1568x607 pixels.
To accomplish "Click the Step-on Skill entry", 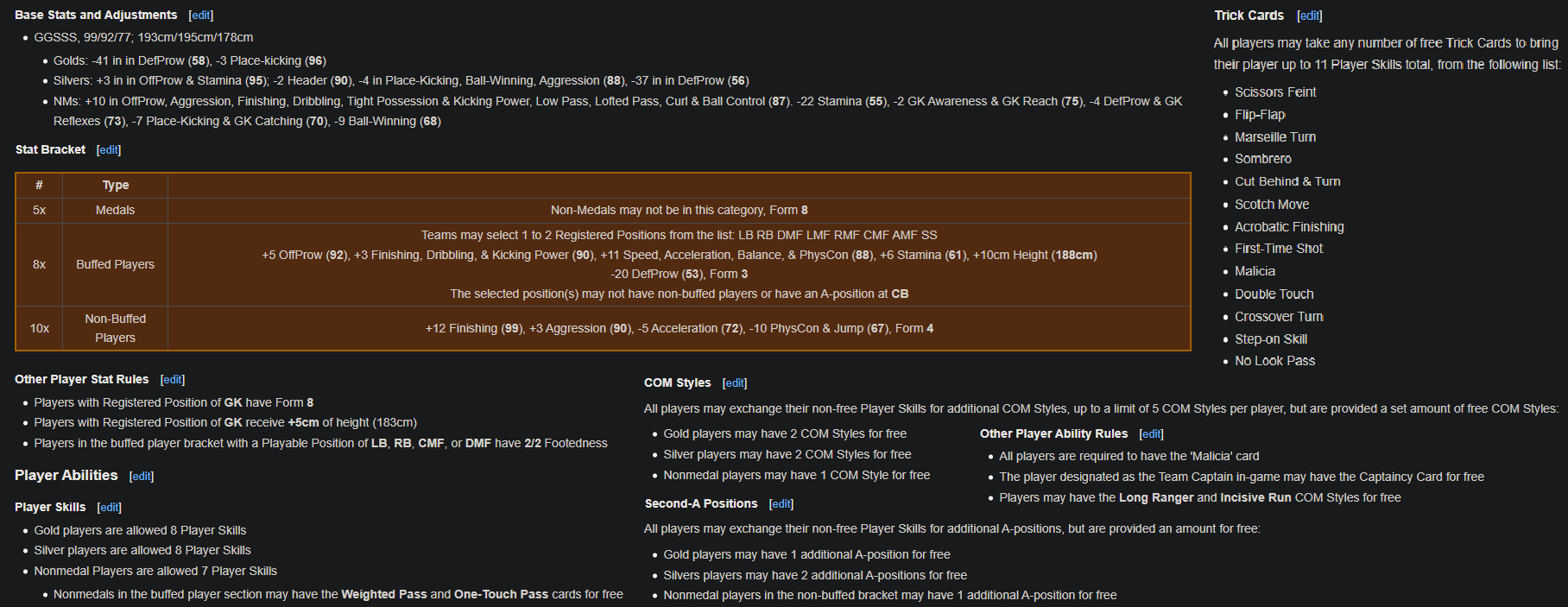I will pyautogui.click(x=1271, y=339).
